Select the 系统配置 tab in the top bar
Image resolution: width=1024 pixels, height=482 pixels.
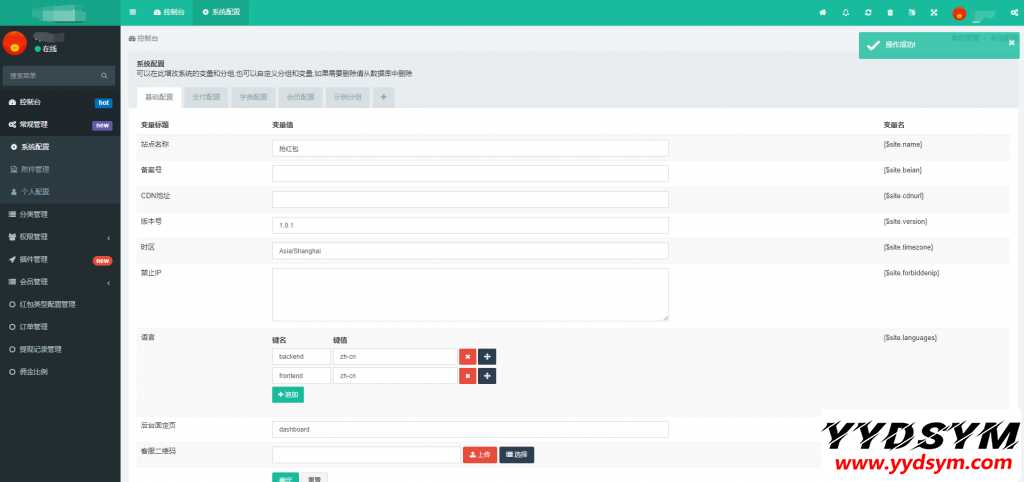221,12
